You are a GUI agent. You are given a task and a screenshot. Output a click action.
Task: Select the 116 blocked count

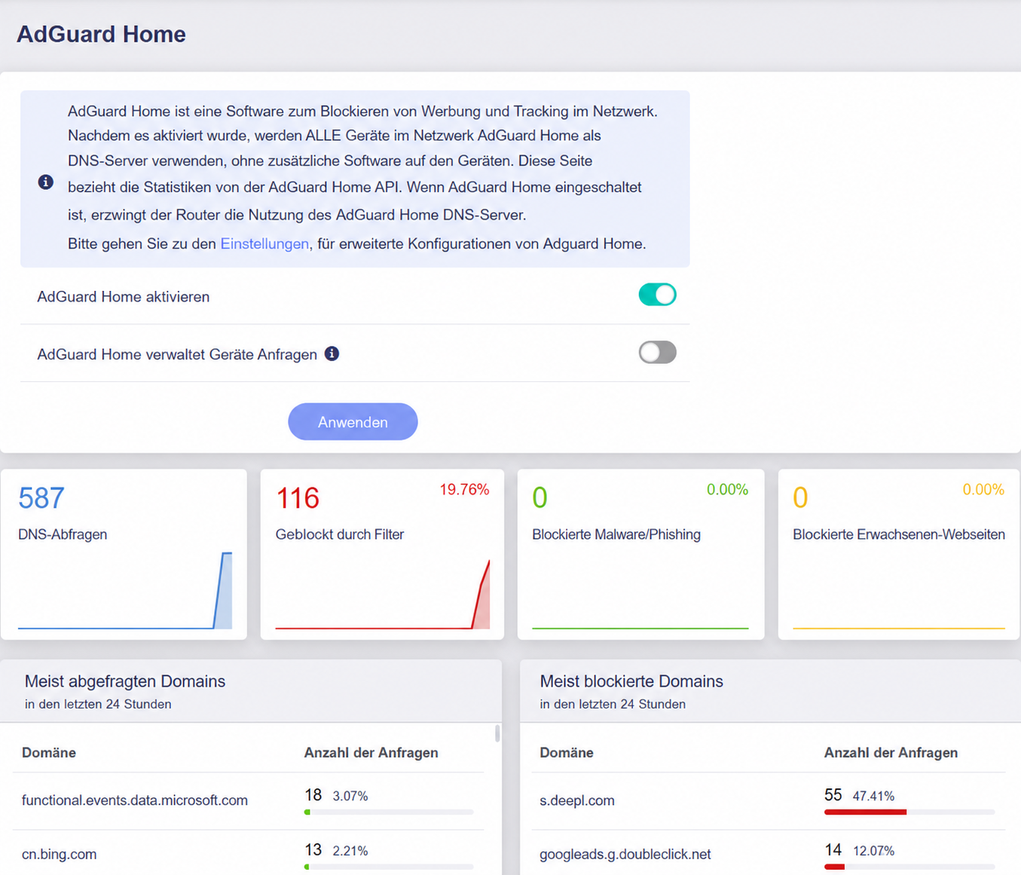click(298, 498)
